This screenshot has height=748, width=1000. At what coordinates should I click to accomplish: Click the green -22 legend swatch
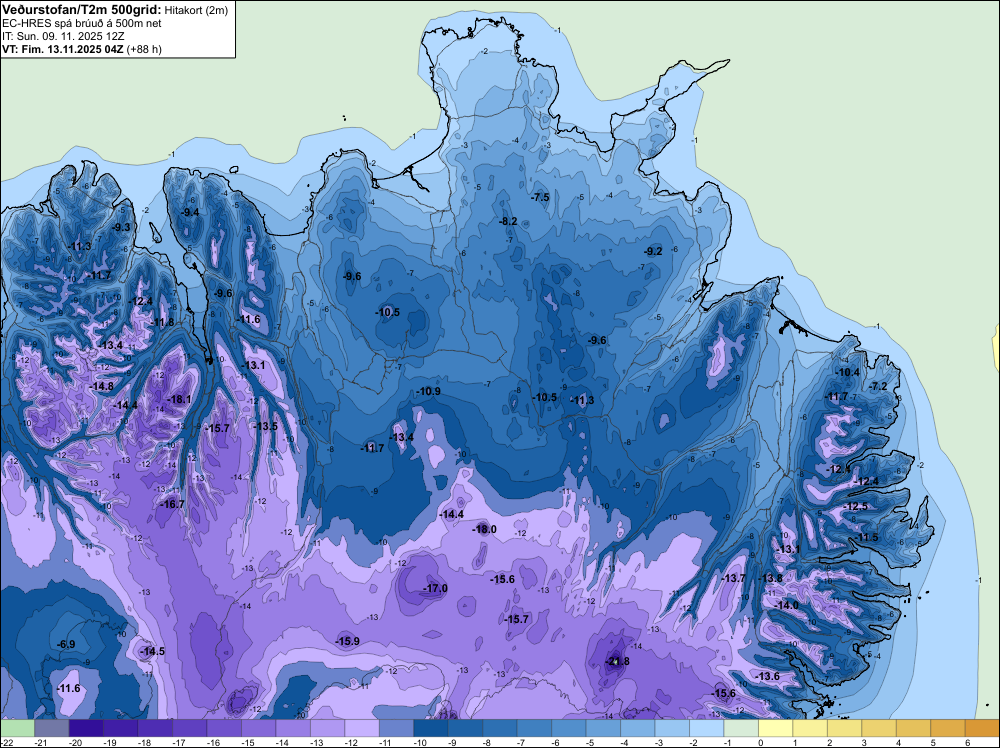[17, 728]
